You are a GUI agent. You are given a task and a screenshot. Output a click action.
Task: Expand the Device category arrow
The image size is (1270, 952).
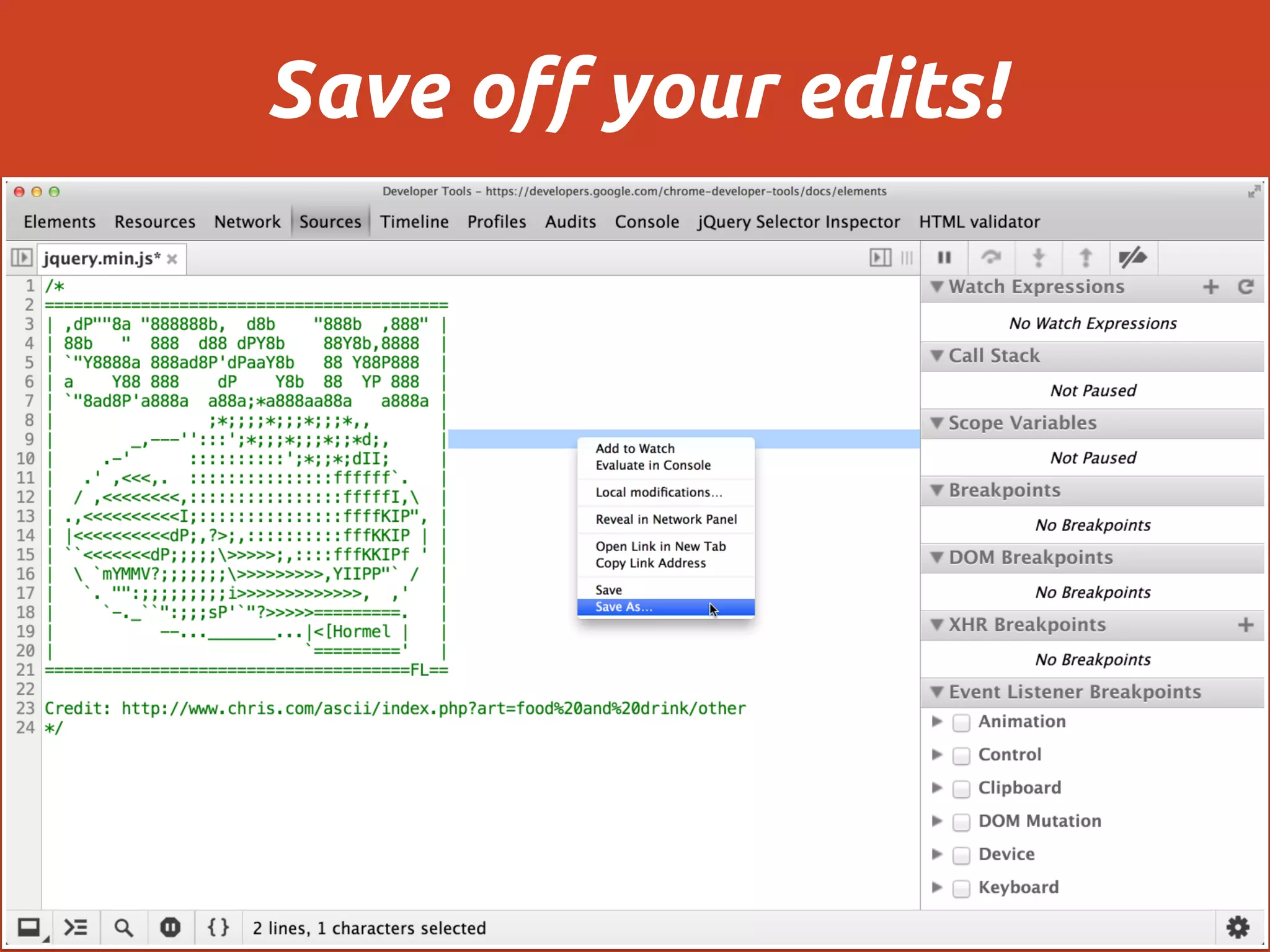(937, 854)
